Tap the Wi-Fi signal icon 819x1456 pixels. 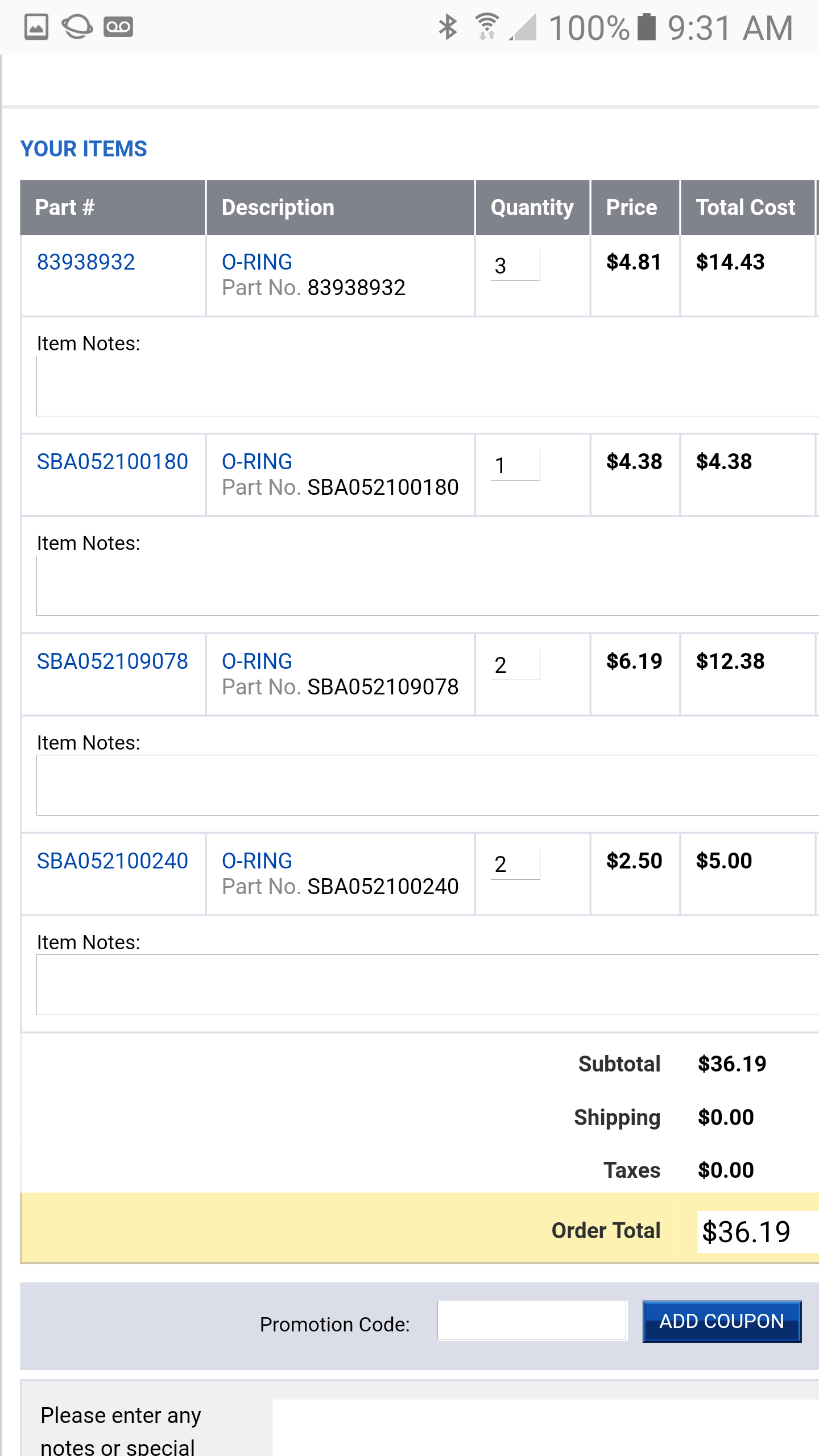(487, 27)
